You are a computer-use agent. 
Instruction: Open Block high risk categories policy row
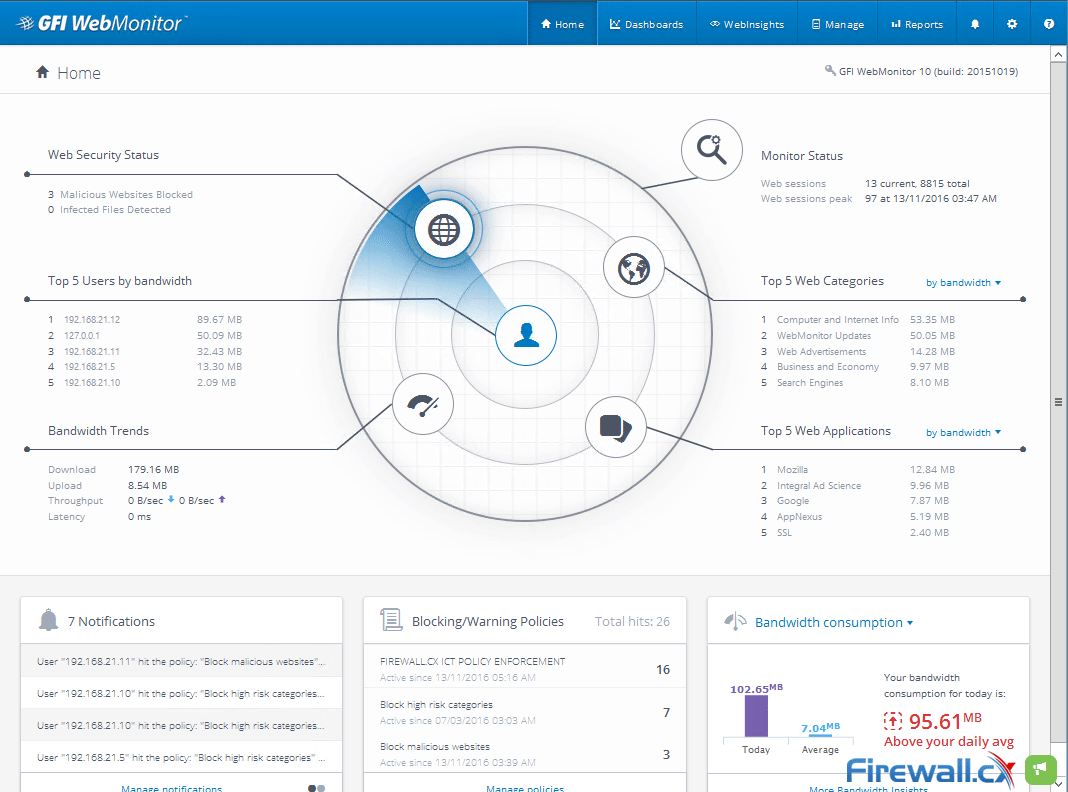(524, 712)
